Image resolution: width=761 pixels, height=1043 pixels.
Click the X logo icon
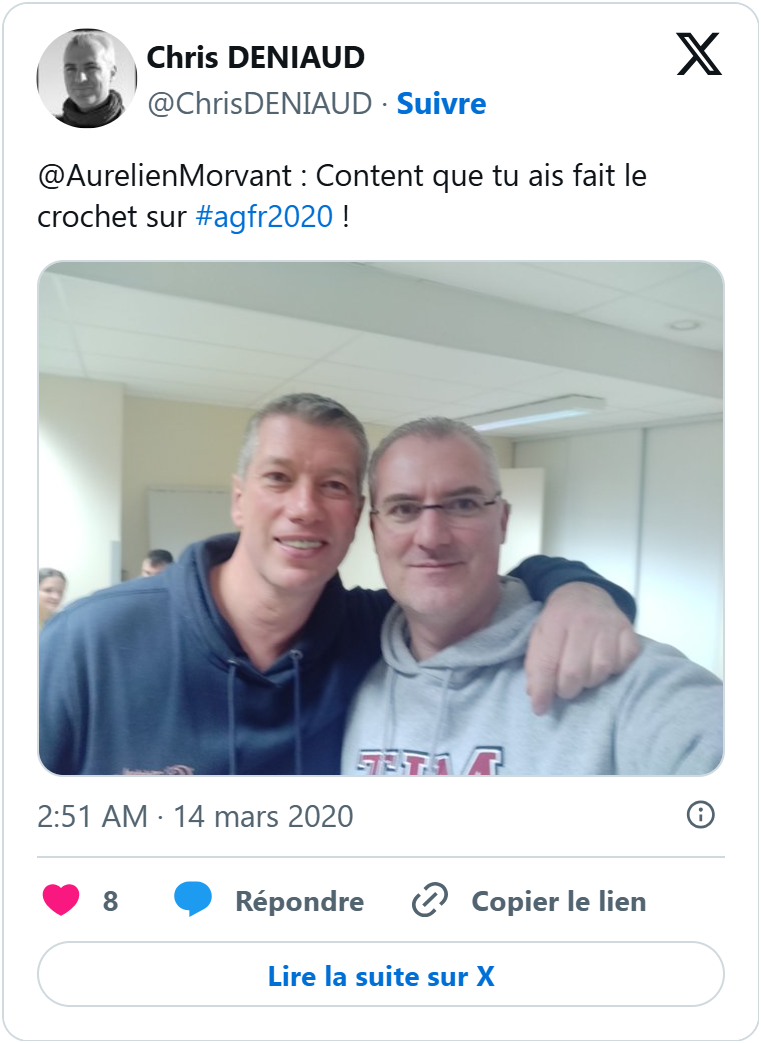(698, 54)
